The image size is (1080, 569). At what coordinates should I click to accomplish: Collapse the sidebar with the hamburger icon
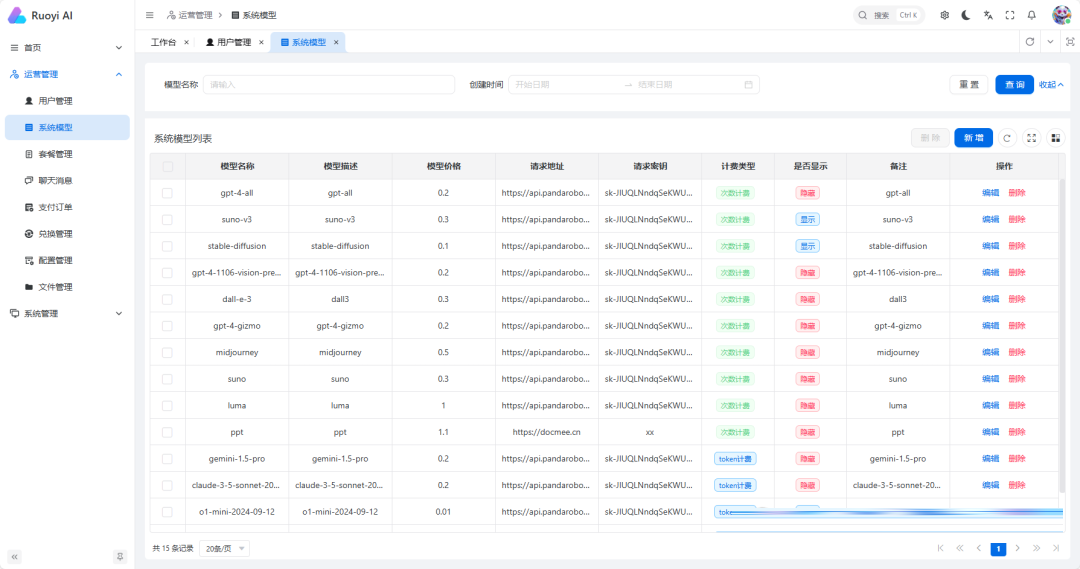[150, 15]
